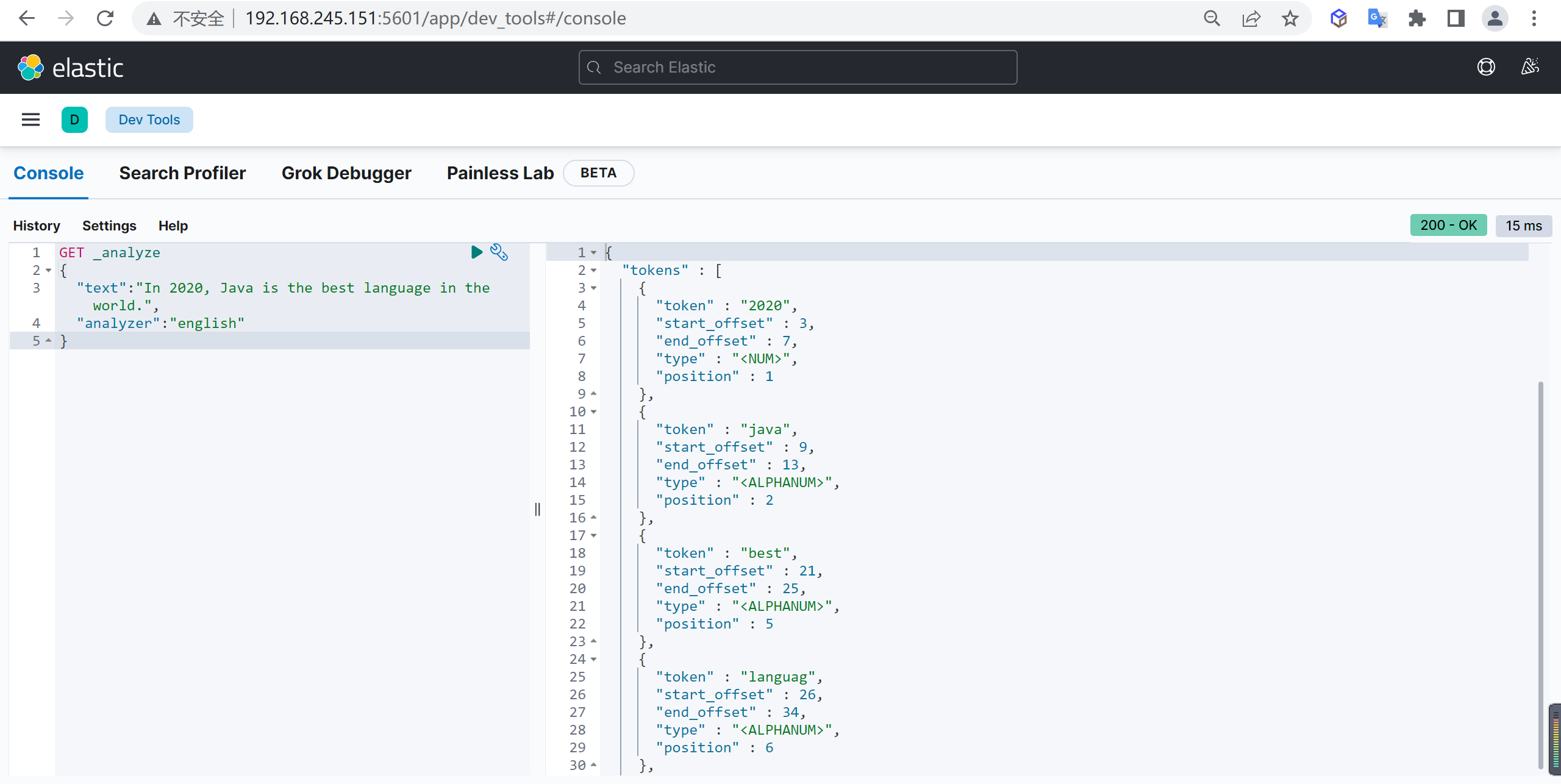This screenshot has width=1561, height=784.
Task: Click the Help button in console toolbar
Action: tap(173, 225)
